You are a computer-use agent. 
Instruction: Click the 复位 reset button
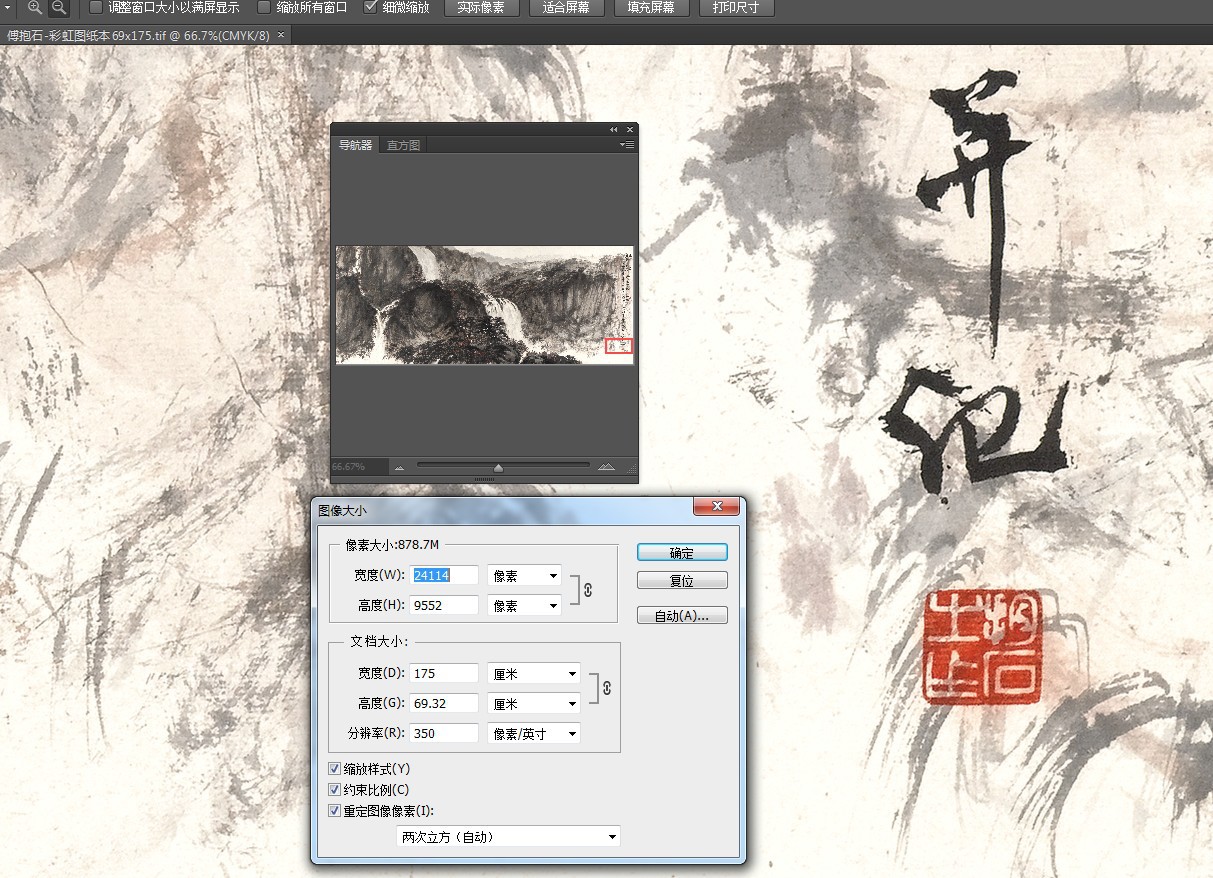pos(682,580)
